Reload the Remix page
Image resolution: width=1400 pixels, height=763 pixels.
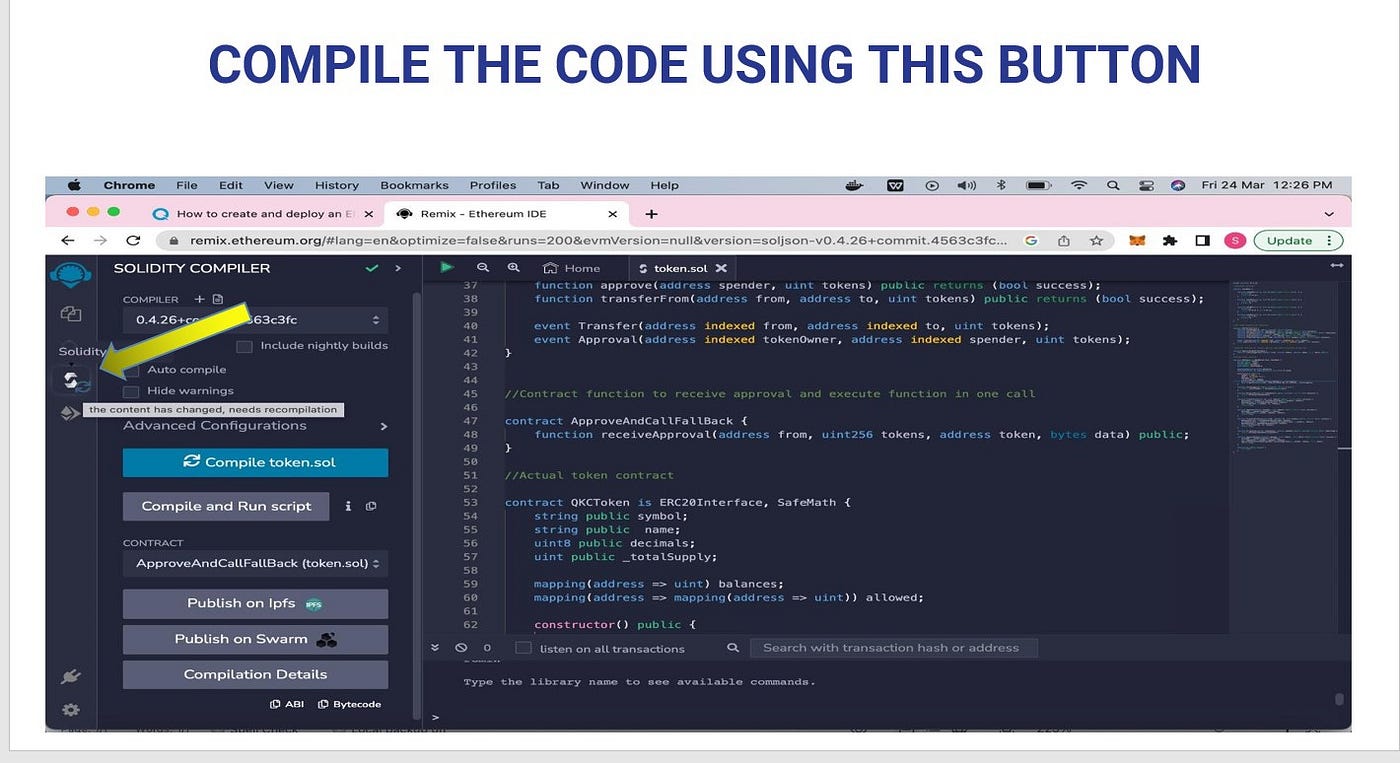click(x=133, y=240)
